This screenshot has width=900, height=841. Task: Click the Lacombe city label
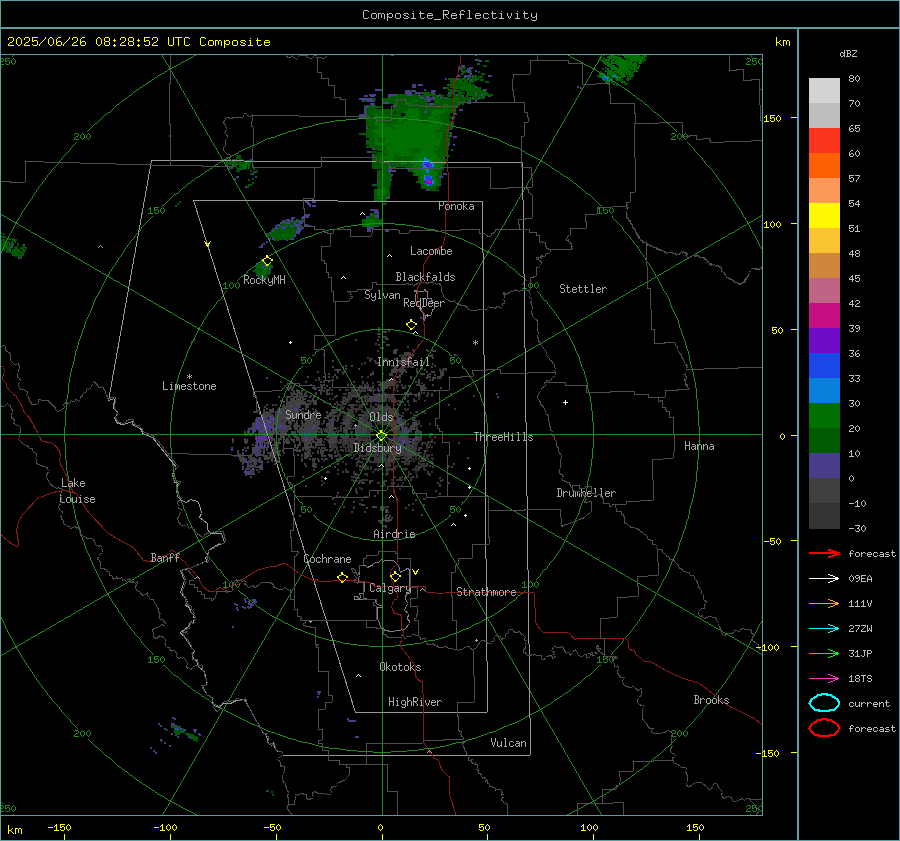[x=431, y=251]
